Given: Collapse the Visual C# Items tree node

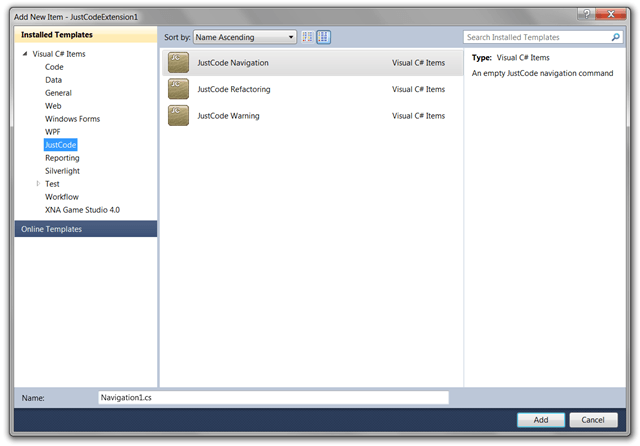Looking at the screenshot, I should coord(25,54).
